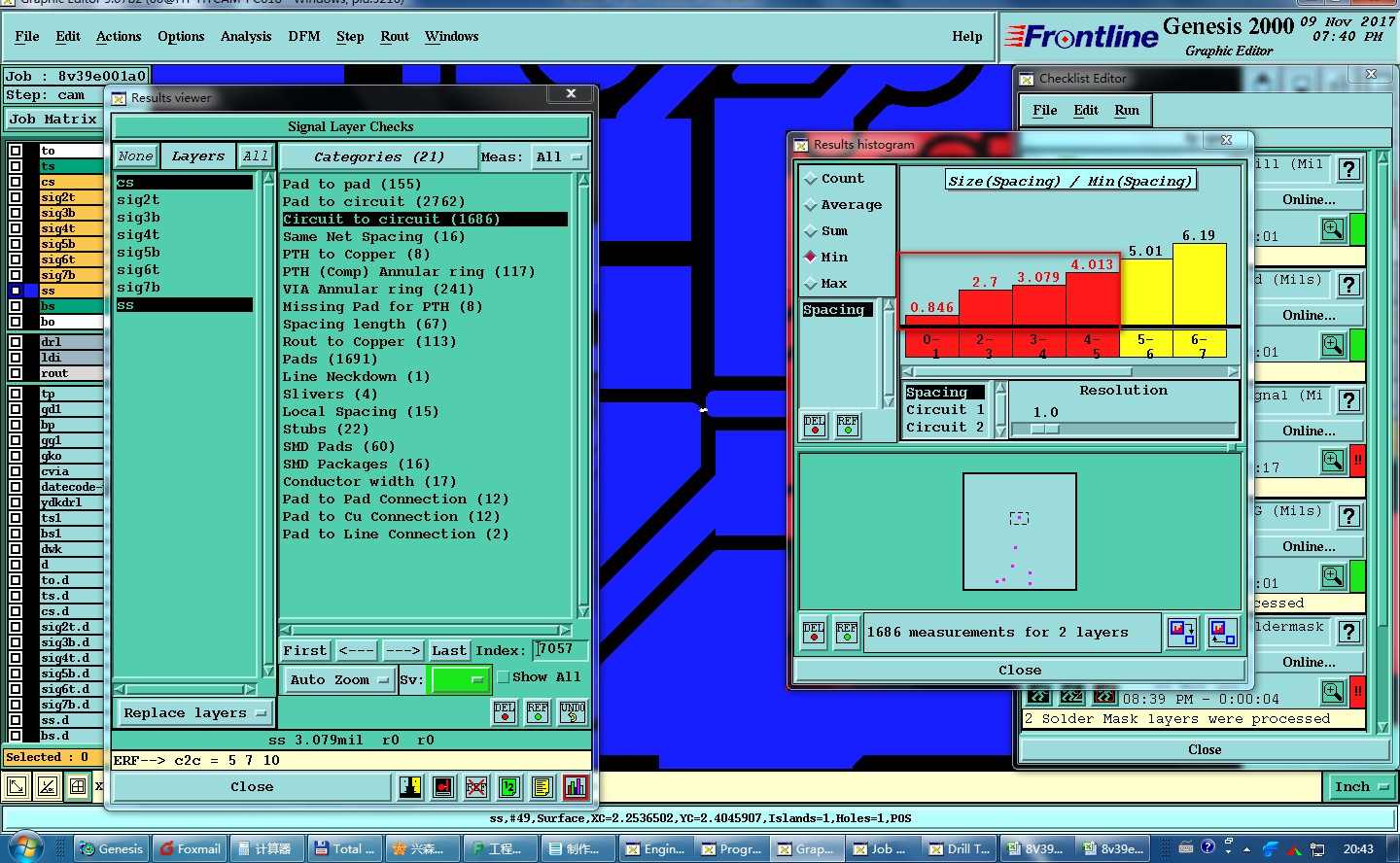Image resolution: width=1400 pixels, height=863 pixels.
Task: Open the histogram chart icon in Results viewer
Action: tap(576, 787)
